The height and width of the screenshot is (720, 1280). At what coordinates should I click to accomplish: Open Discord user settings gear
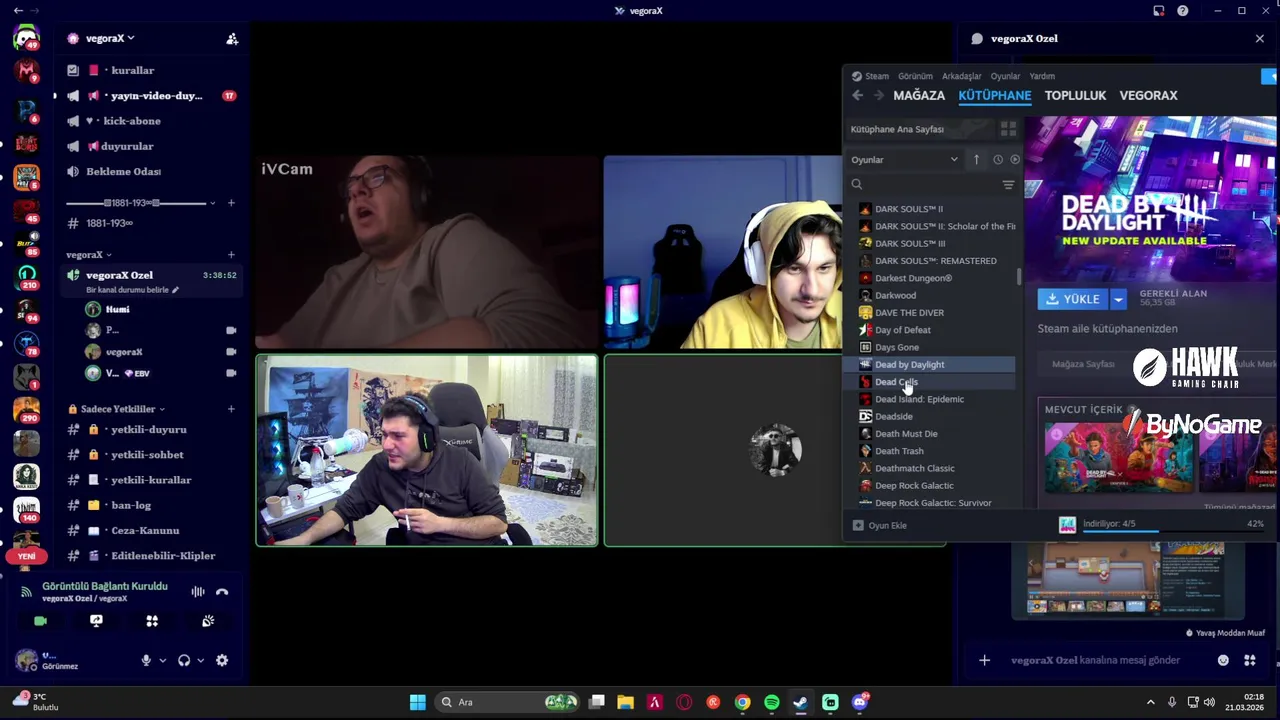pyautogui.click(x=222, y=660)
